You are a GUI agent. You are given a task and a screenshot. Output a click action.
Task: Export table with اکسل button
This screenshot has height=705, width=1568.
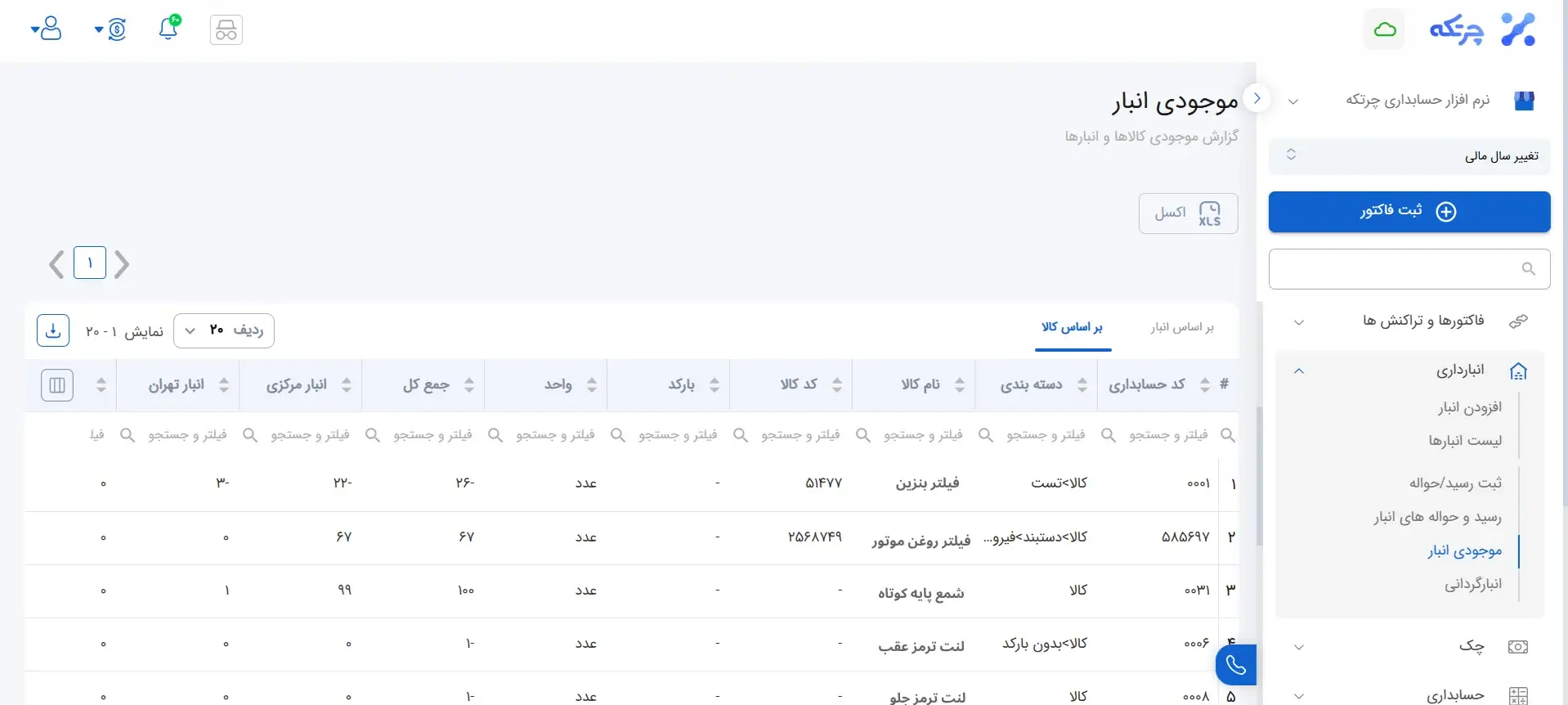pyautogui.click(x=1189, y=213)
